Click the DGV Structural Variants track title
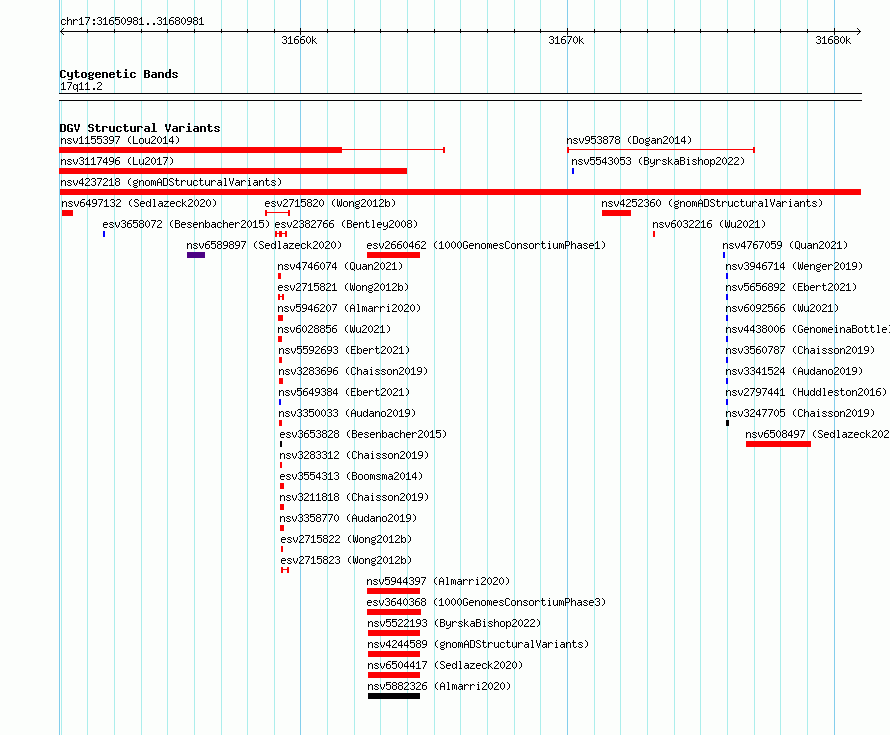890x735 pixels. point(140,128)
